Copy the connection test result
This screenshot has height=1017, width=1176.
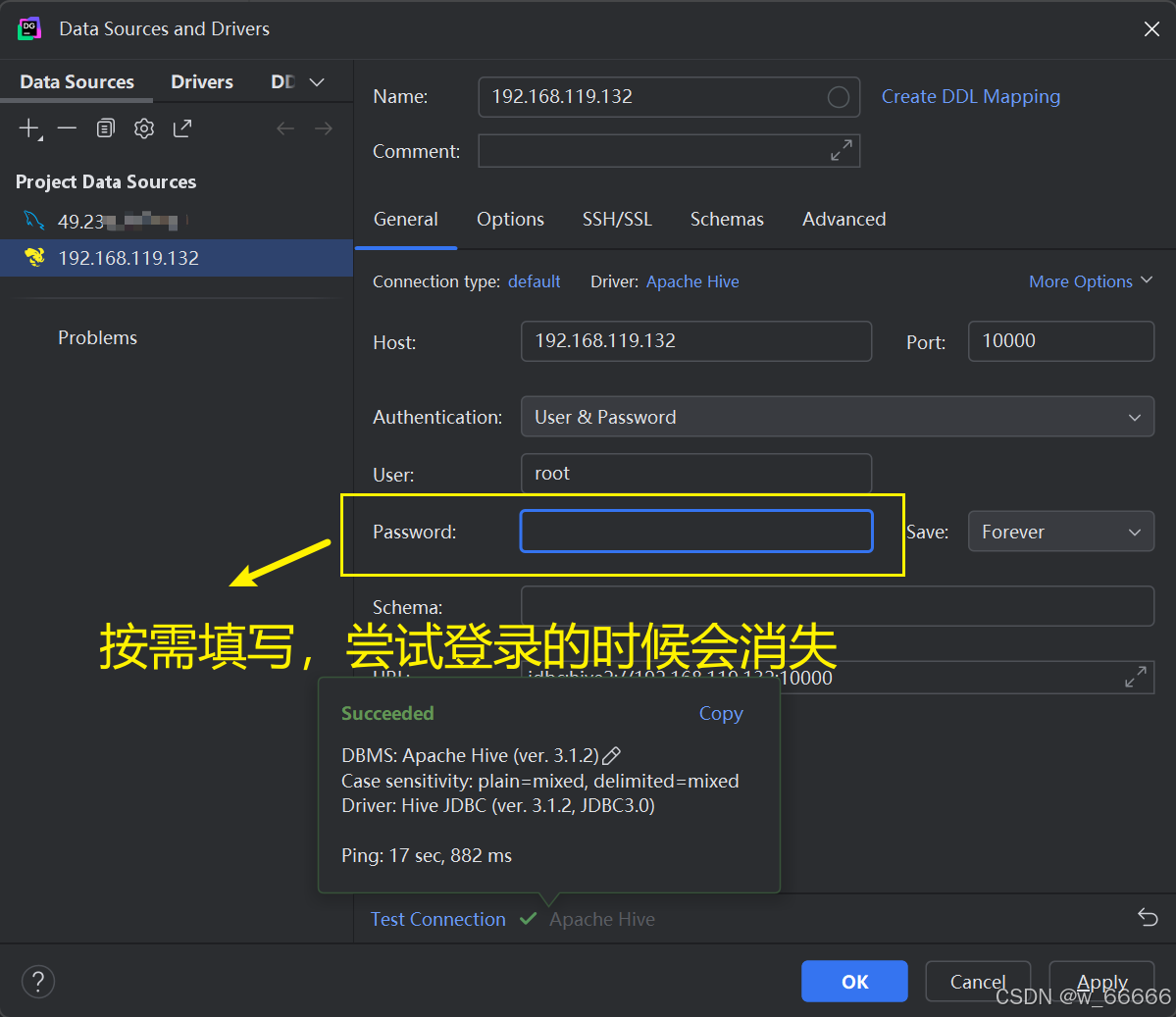click(721, 713)
